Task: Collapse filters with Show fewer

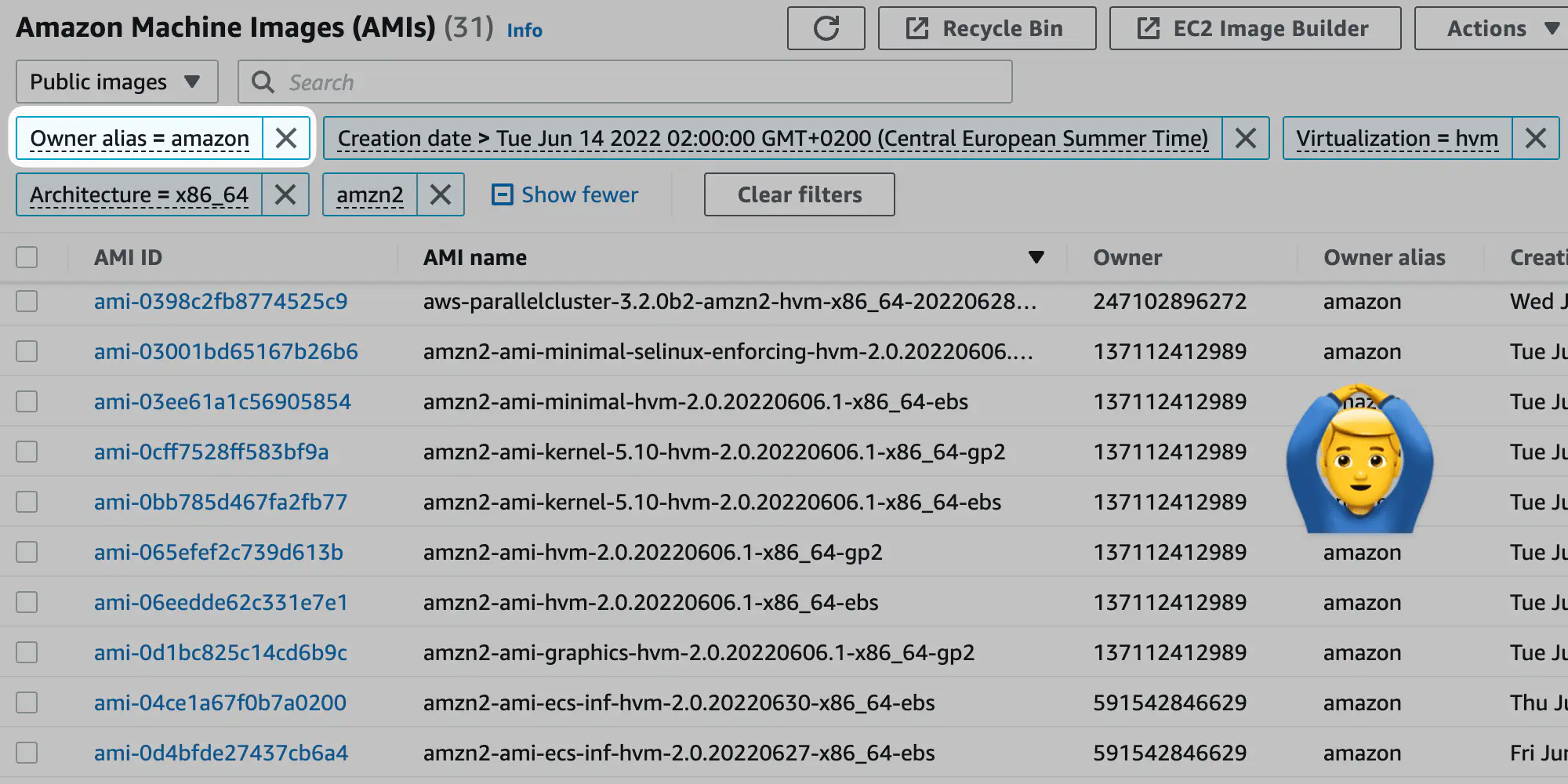Action: 565,194
